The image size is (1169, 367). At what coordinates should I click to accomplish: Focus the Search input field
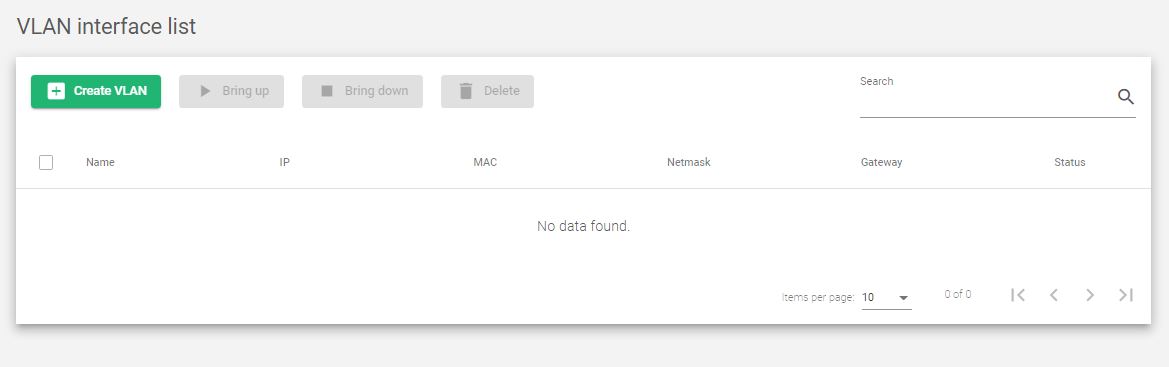(986, 99)
